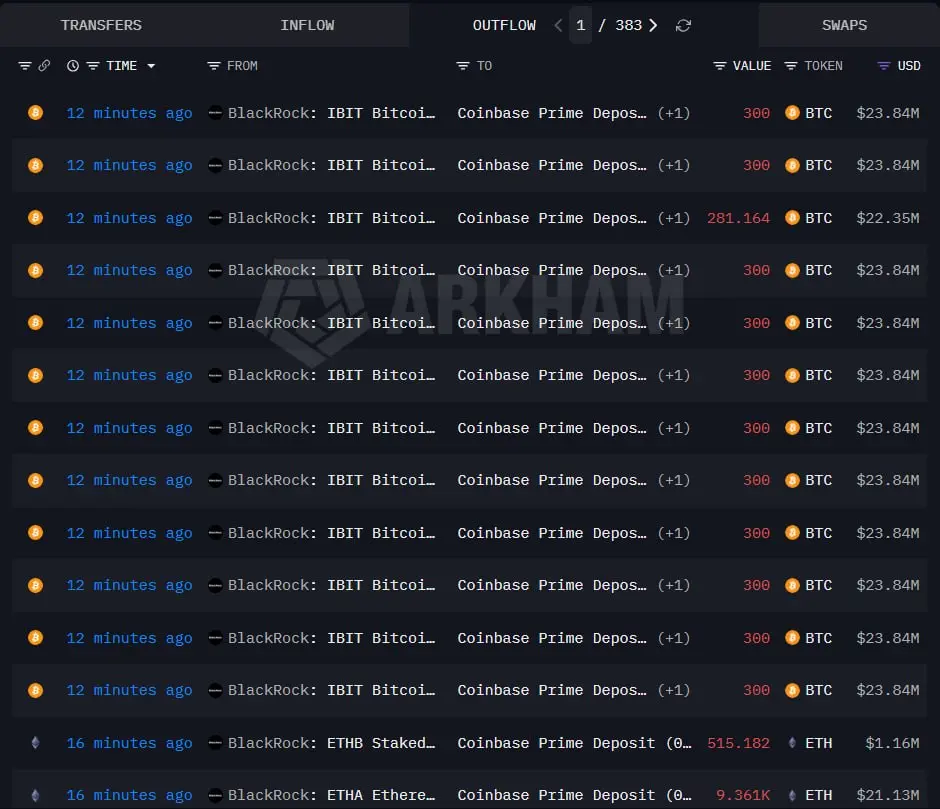The width and height of the screenshot is (940, 809).
Task: Click the $22.35M USD amount
Action: point(888,218)
